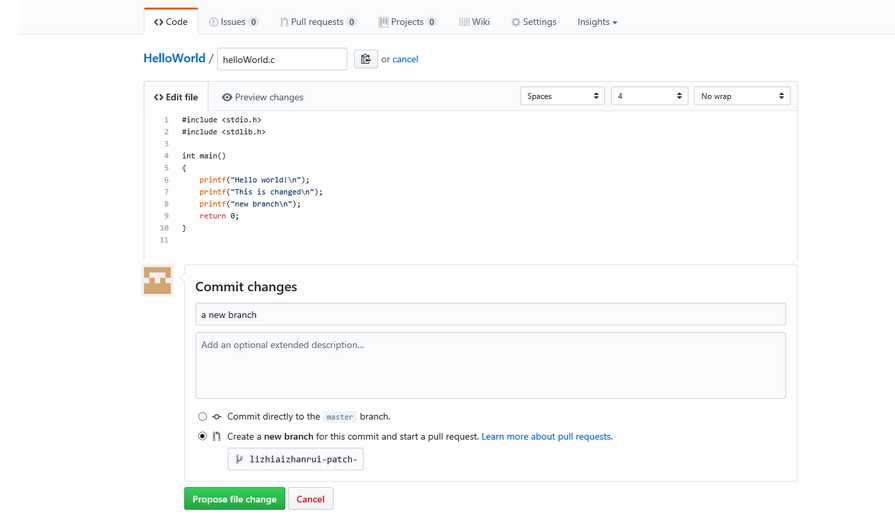Click the Preview changes eye icon
The height and width of the screenshot is (521, 895).
coord(227,97)
